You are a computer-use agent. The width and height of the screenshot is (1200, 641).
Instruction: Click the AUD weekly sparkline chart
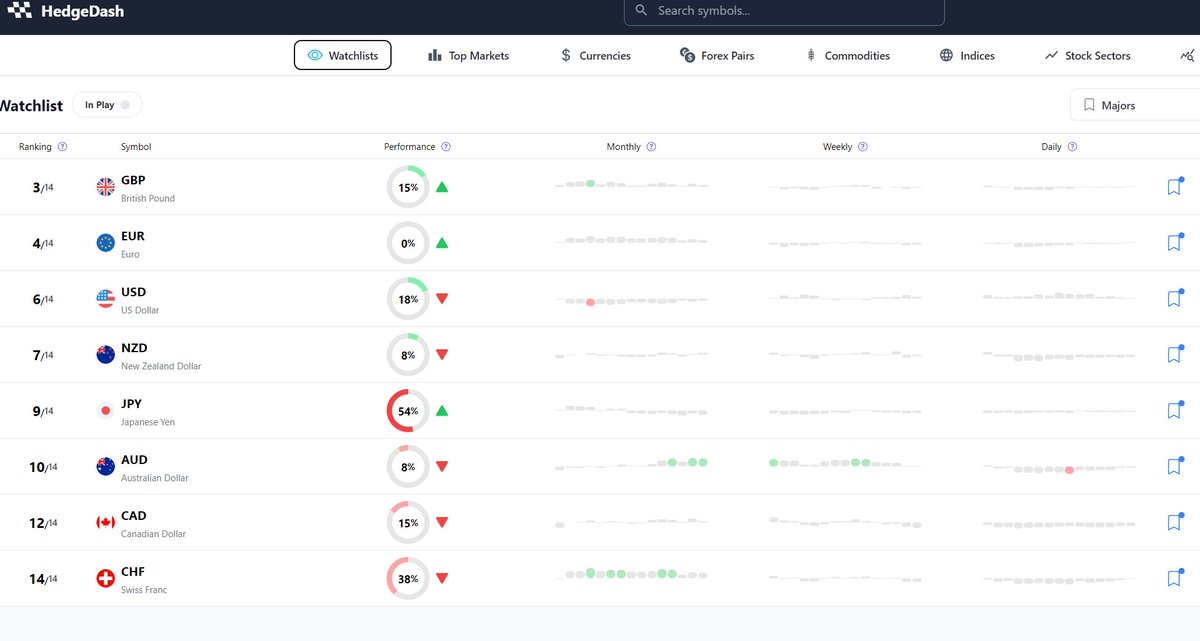click(x=845, y=464)
